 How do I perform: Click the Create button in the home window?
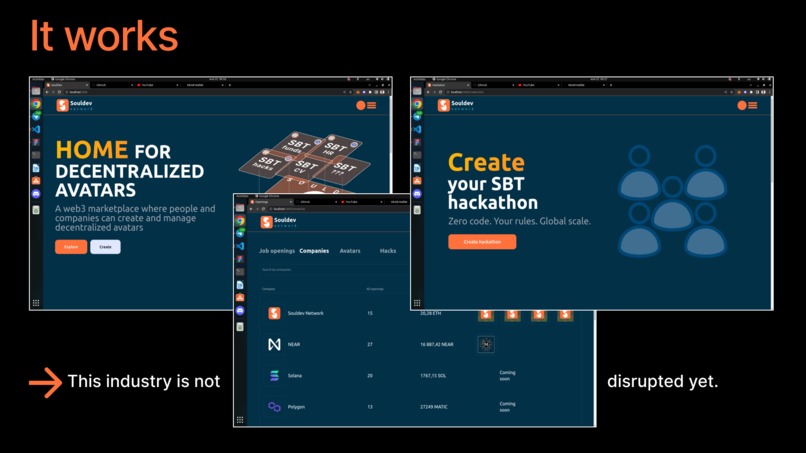click(x=105, y=247)
